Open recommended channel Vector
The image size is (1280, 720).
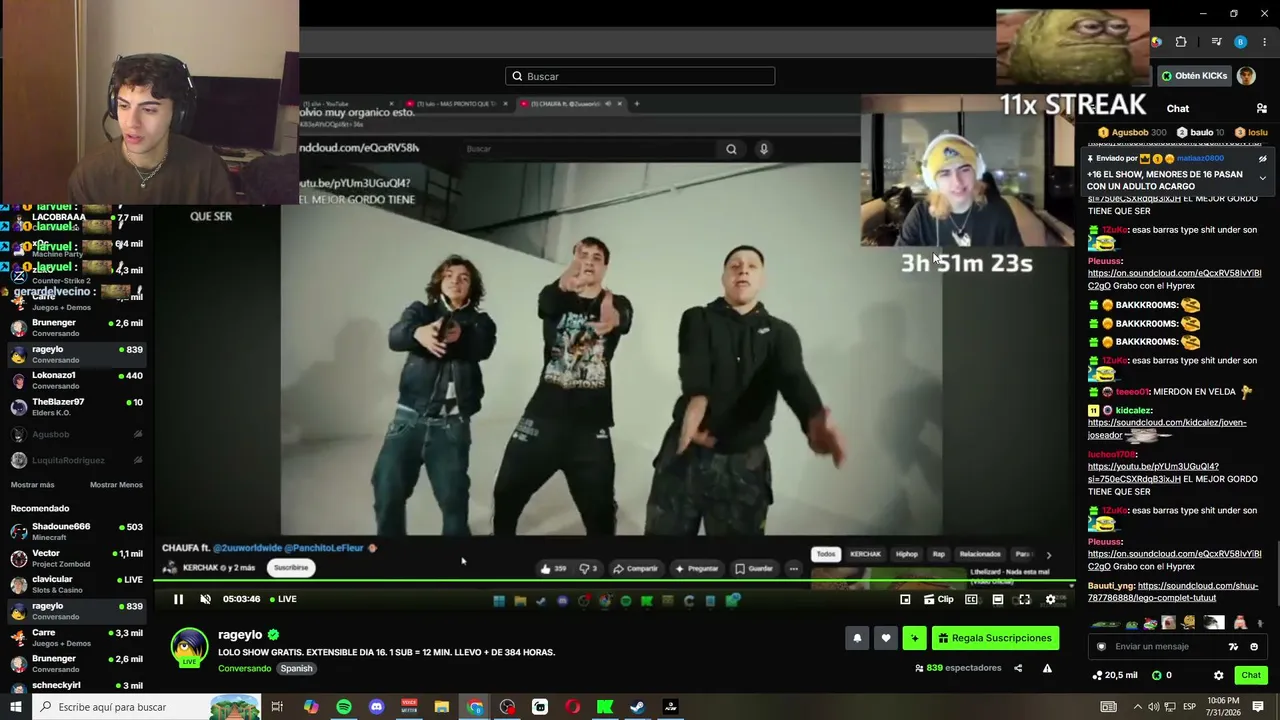[76, 558]
